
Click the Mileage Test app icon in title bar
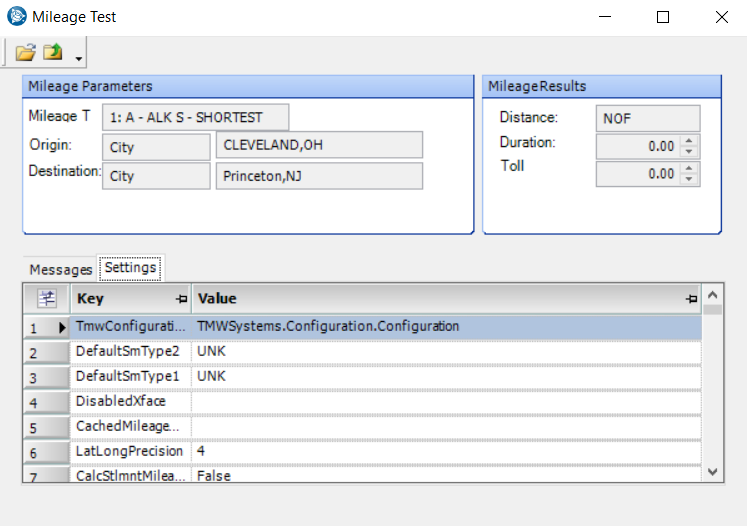click(17, 17)
